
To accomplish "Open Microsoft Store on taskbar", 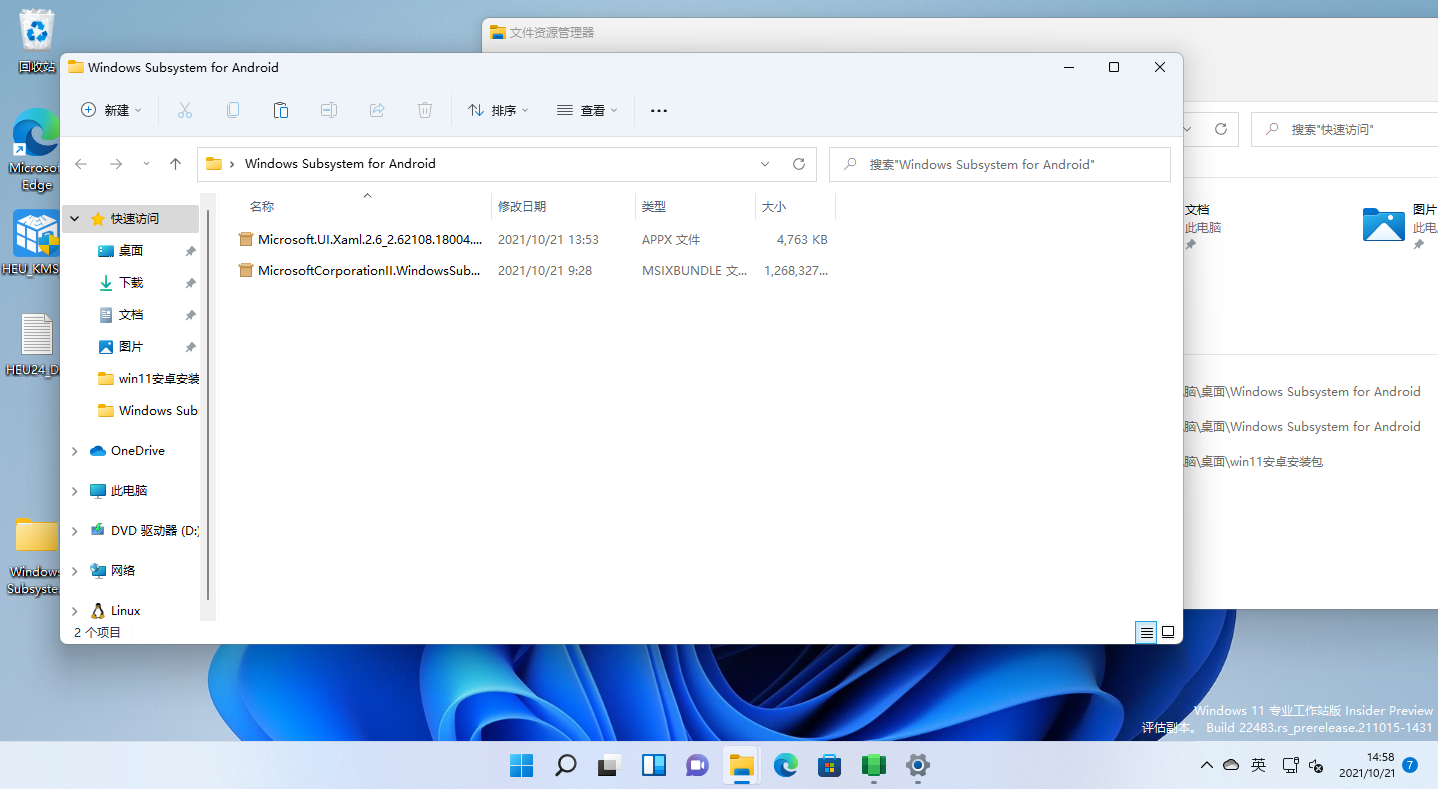I will tap(829, 766).
